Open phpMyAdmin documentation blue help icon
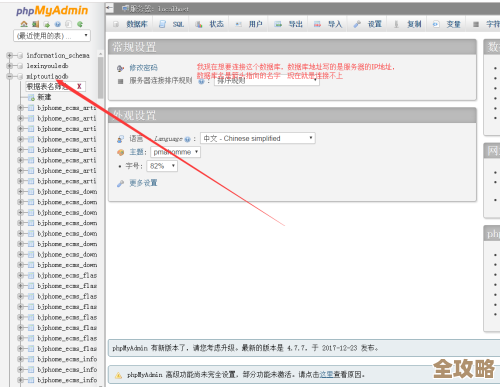500x387 pixels. coord(58,24)
